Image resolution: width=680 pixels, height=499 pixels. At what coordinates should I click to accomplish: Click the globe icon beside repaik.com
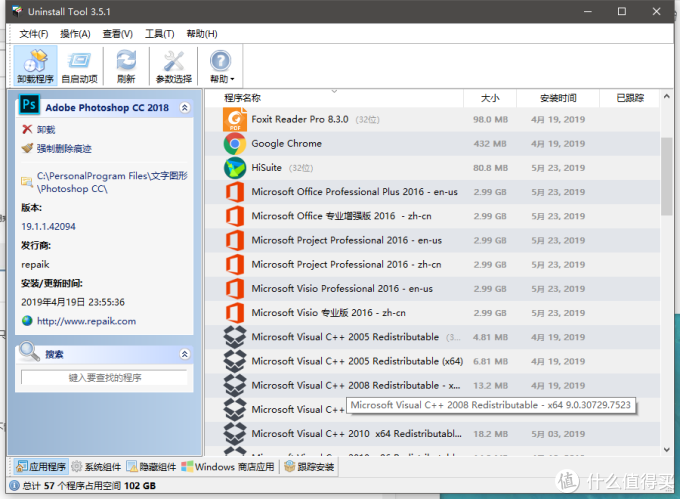[27, 321]
